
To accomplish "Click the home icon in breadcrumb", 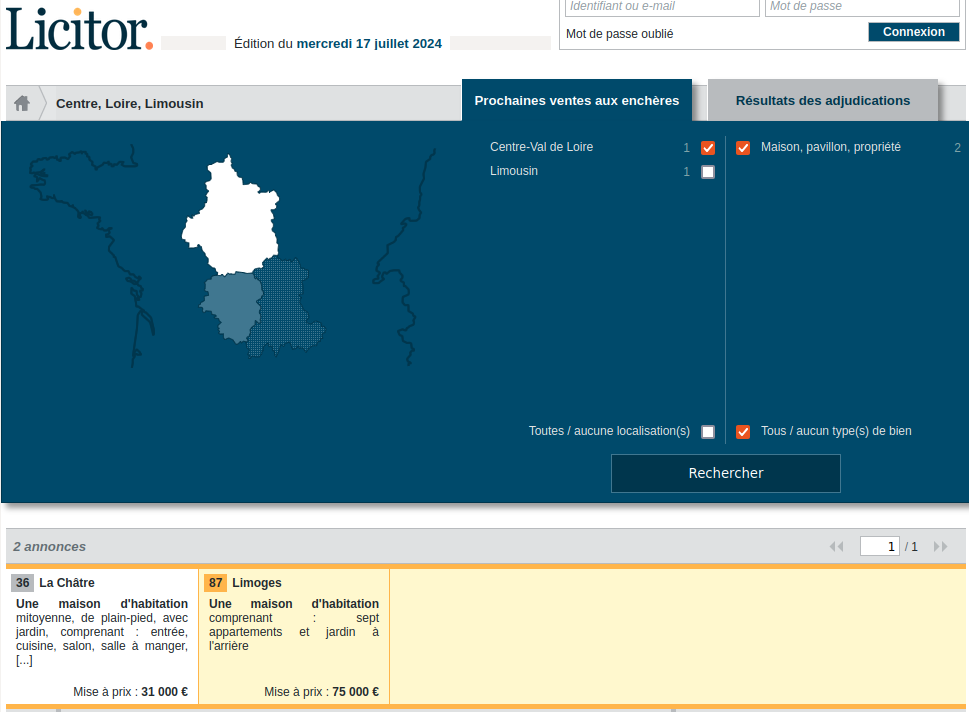I will pos(22,103).
